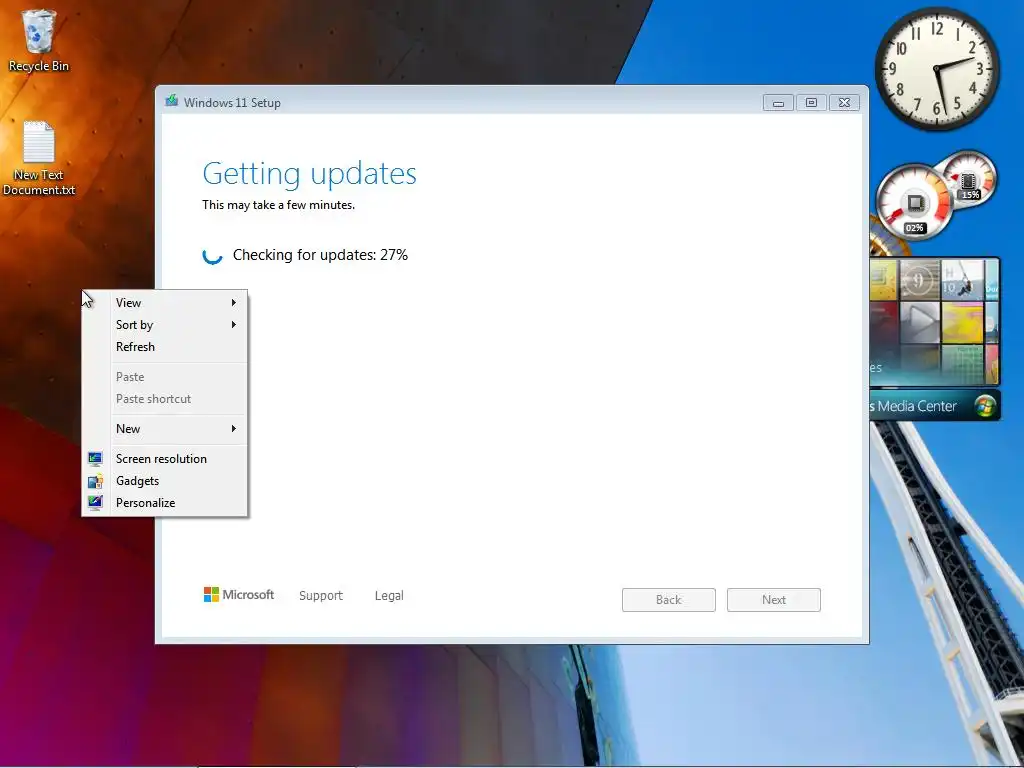Choose New in the context menu

[165, 428]
